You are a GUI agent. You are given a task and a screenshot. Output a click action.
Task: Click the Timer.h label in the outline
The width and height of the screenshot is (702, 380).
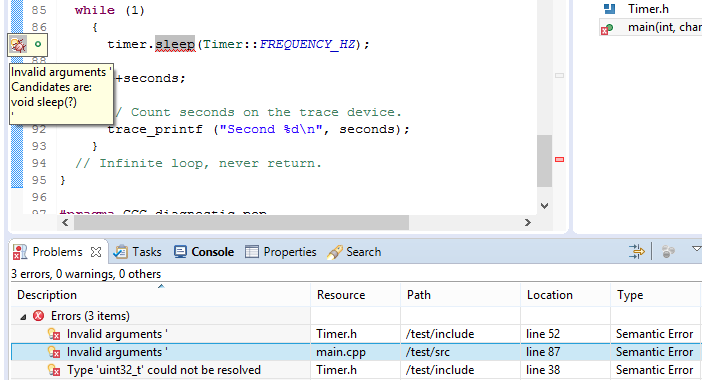[648, 9]
